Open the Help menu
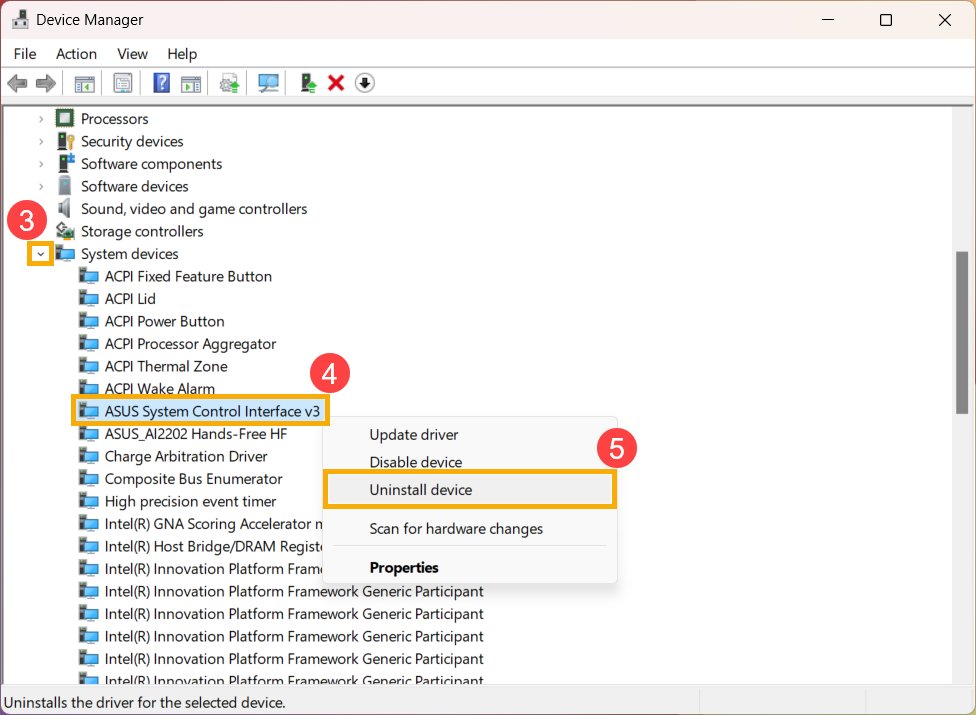The image size is (976, 715). click(x=182, y=54)
